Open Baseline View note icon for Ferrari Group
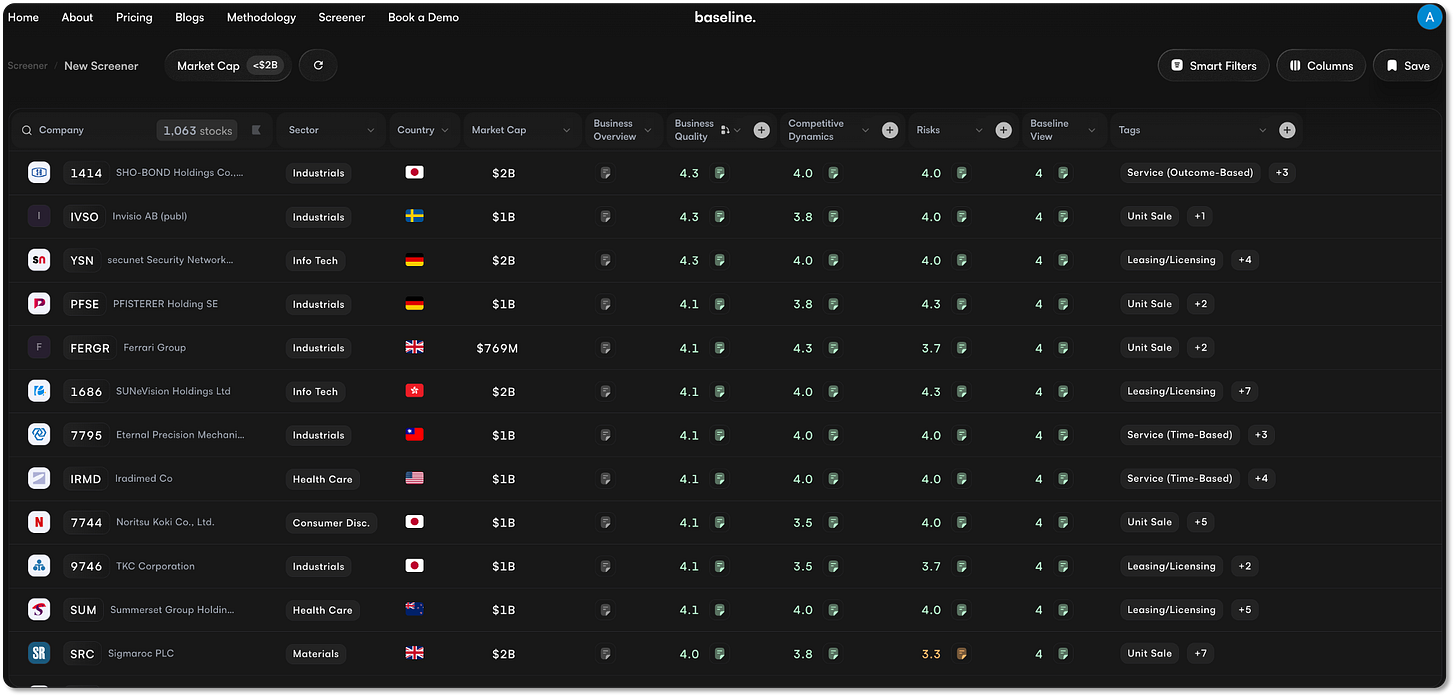Viewport: 1456px width, 698px height. point(1063,348)
